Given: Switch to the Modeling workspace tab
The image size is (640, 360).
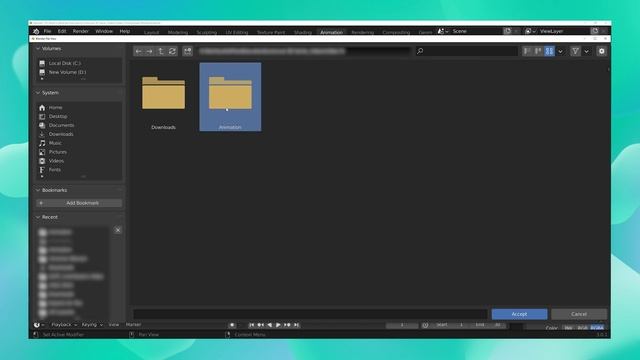Looking at the screenshot, I should tap(178, 32).
